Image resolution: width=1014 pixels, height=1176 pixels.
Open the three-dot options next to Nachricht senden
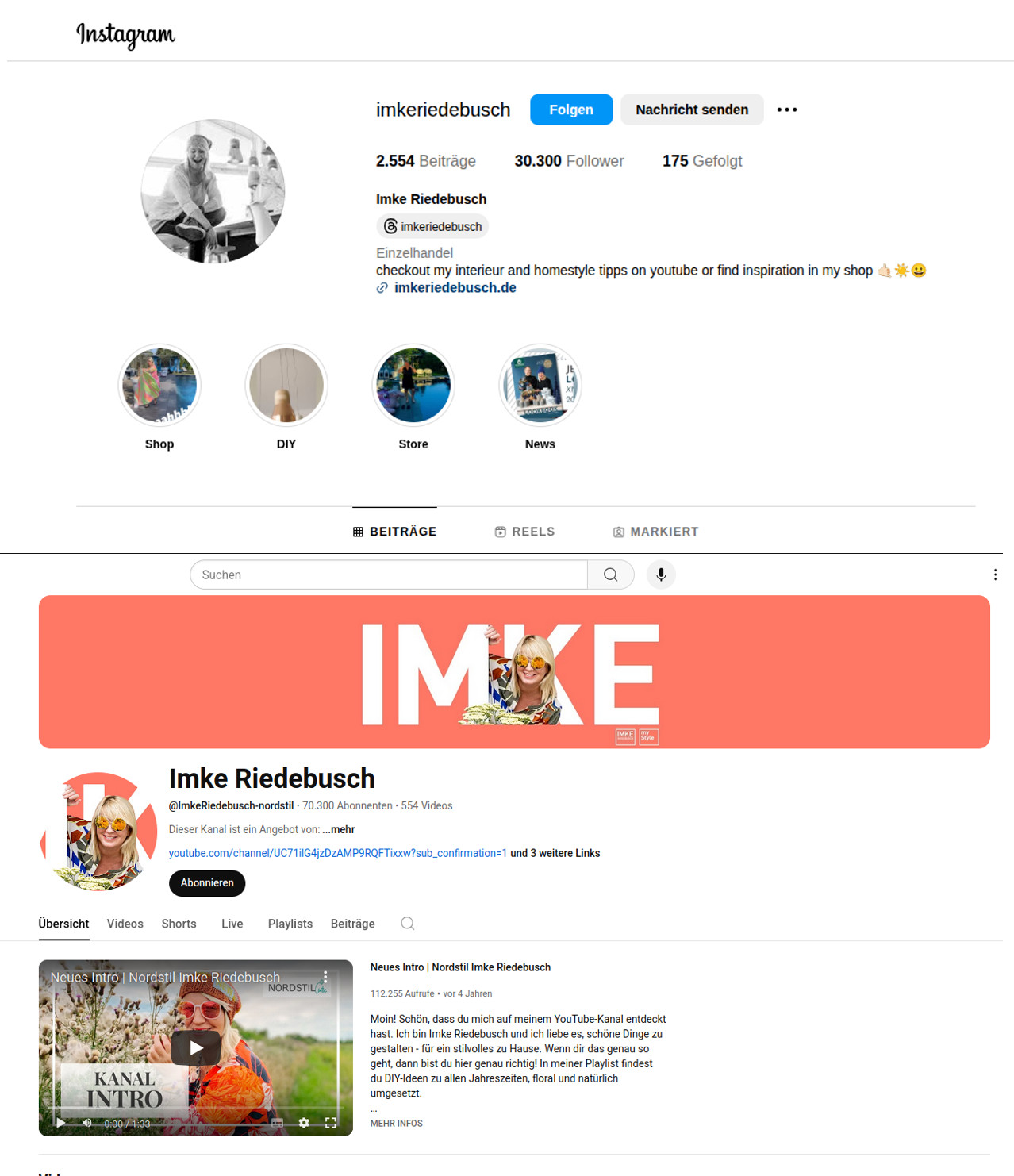coord(786,110)
